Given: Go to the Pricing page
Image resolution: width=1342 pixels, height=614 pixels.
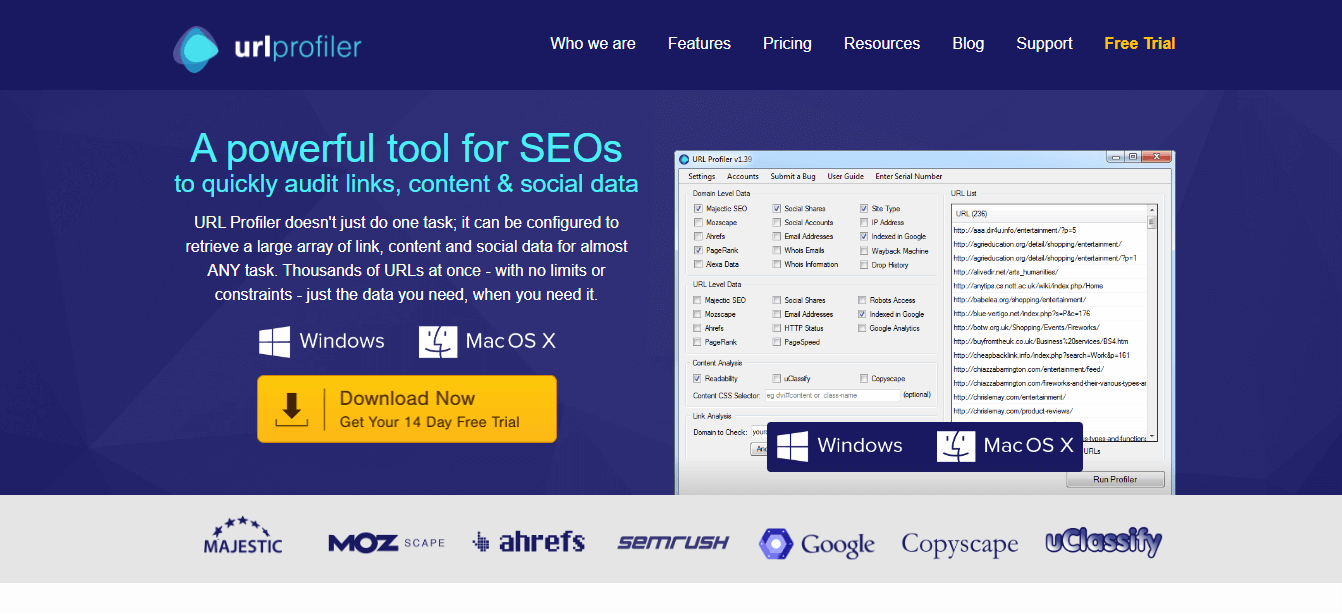Looking at the screenshot, I should (787, 44).
